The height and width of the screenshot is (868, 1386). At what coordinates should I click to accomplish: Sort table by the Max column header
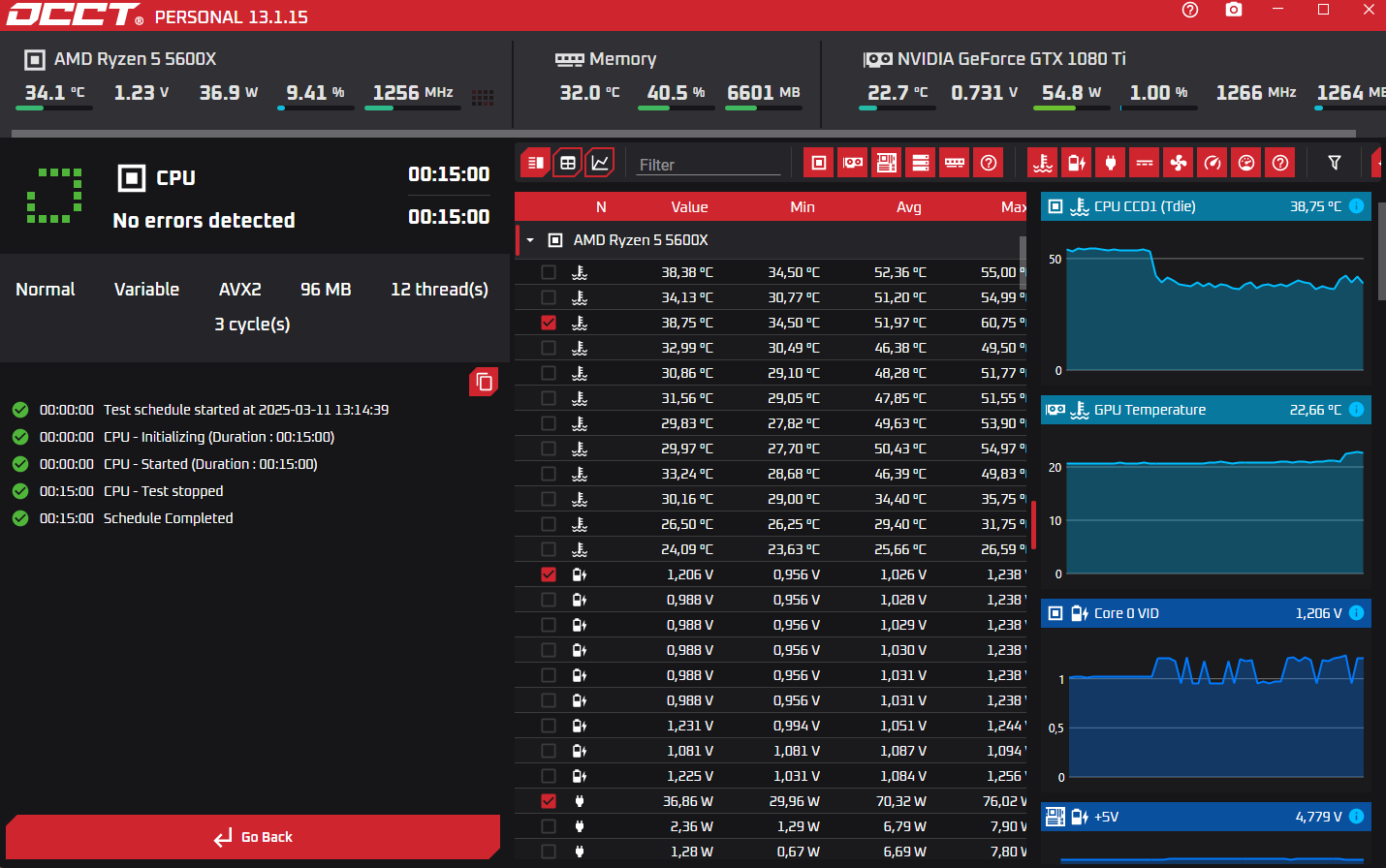click(x=1014, y=207)
